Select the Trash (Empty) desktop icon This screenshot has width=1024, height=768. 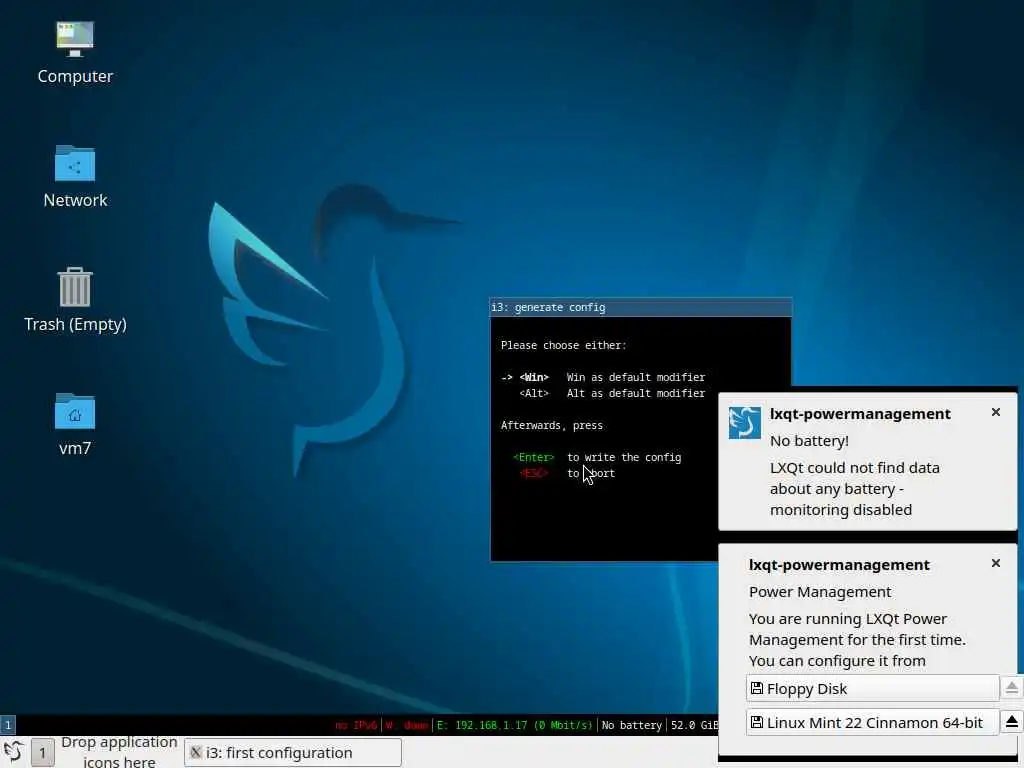(75, 300)
